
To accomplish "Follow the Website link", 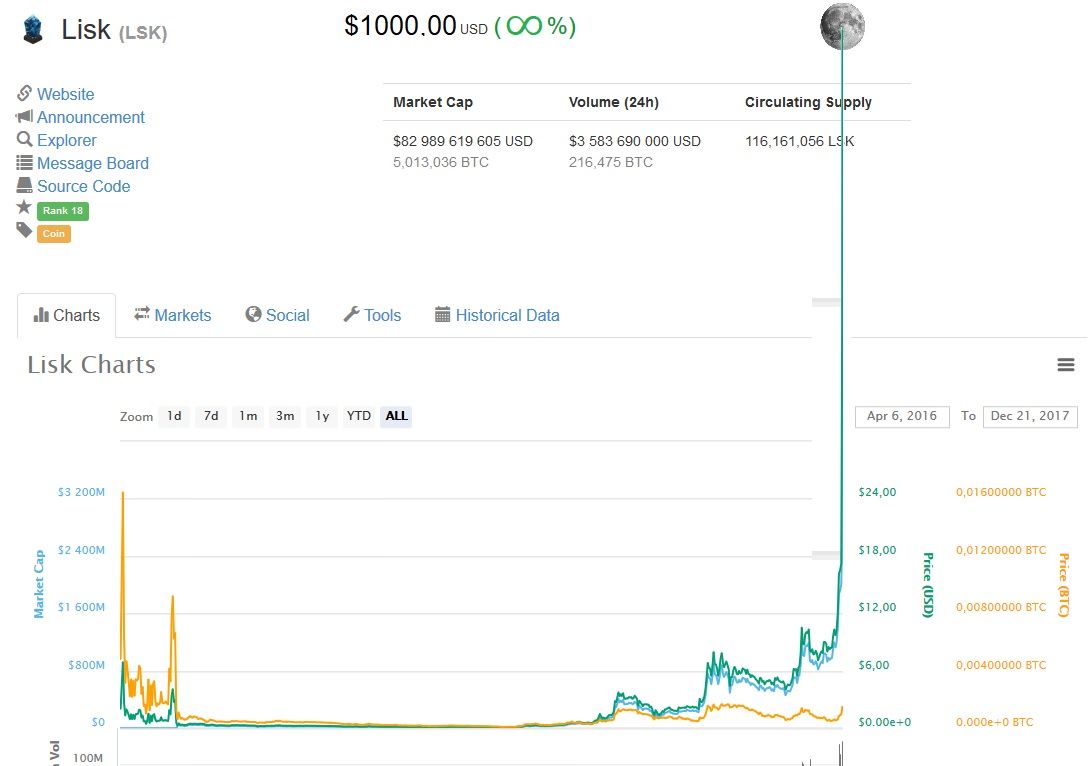I will pyautogui.click(x=63, y=94).
